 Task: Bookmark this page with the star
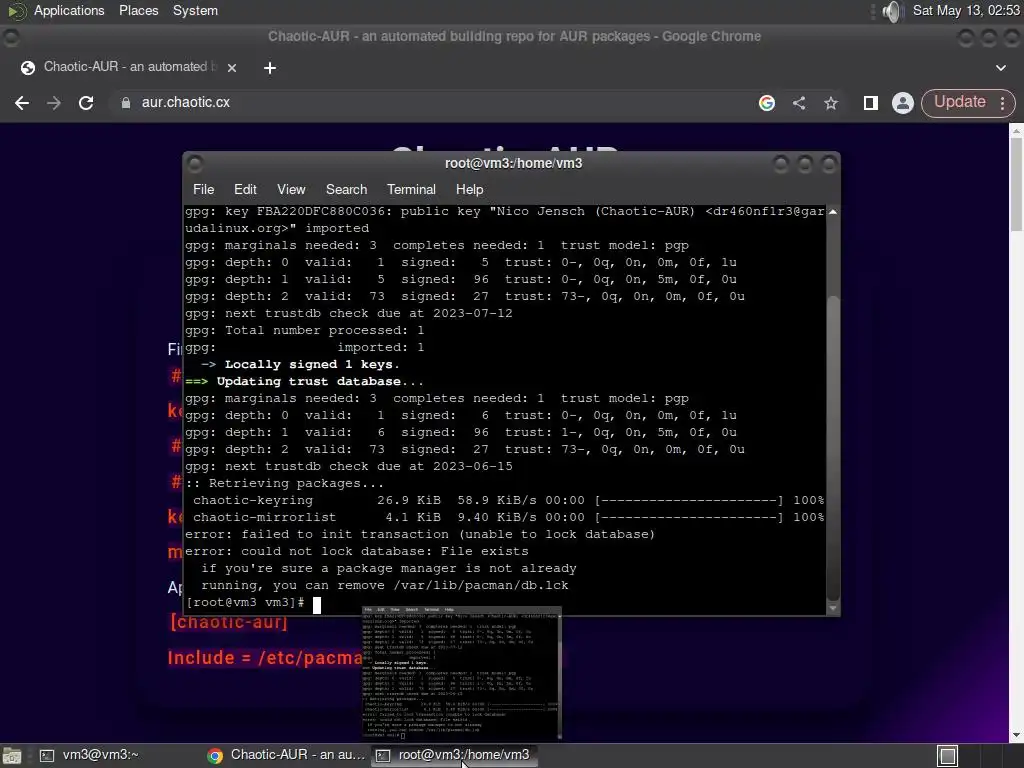click(x=831, y=103)
